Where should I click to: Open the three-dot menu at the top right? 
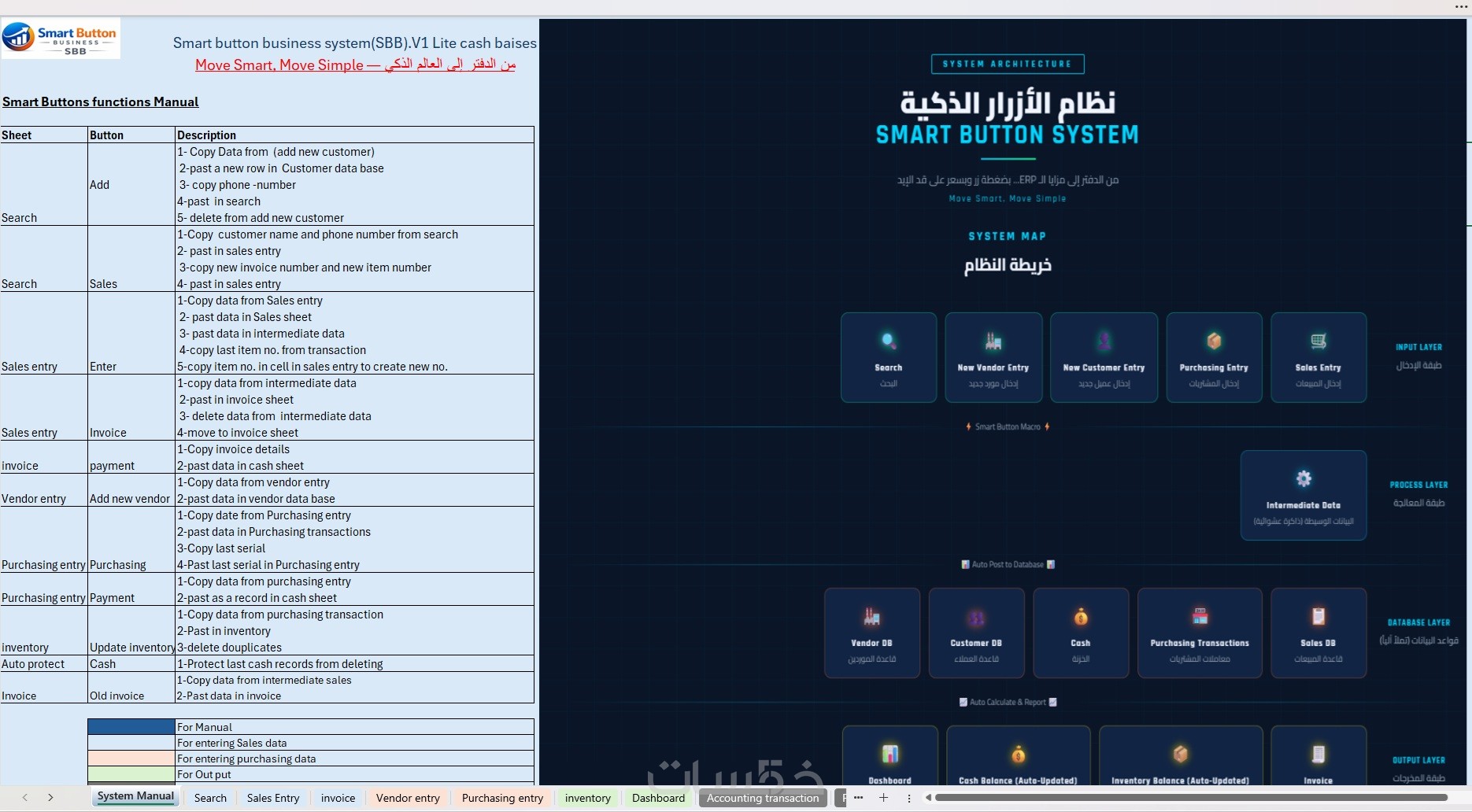[x=1462, y=6]
